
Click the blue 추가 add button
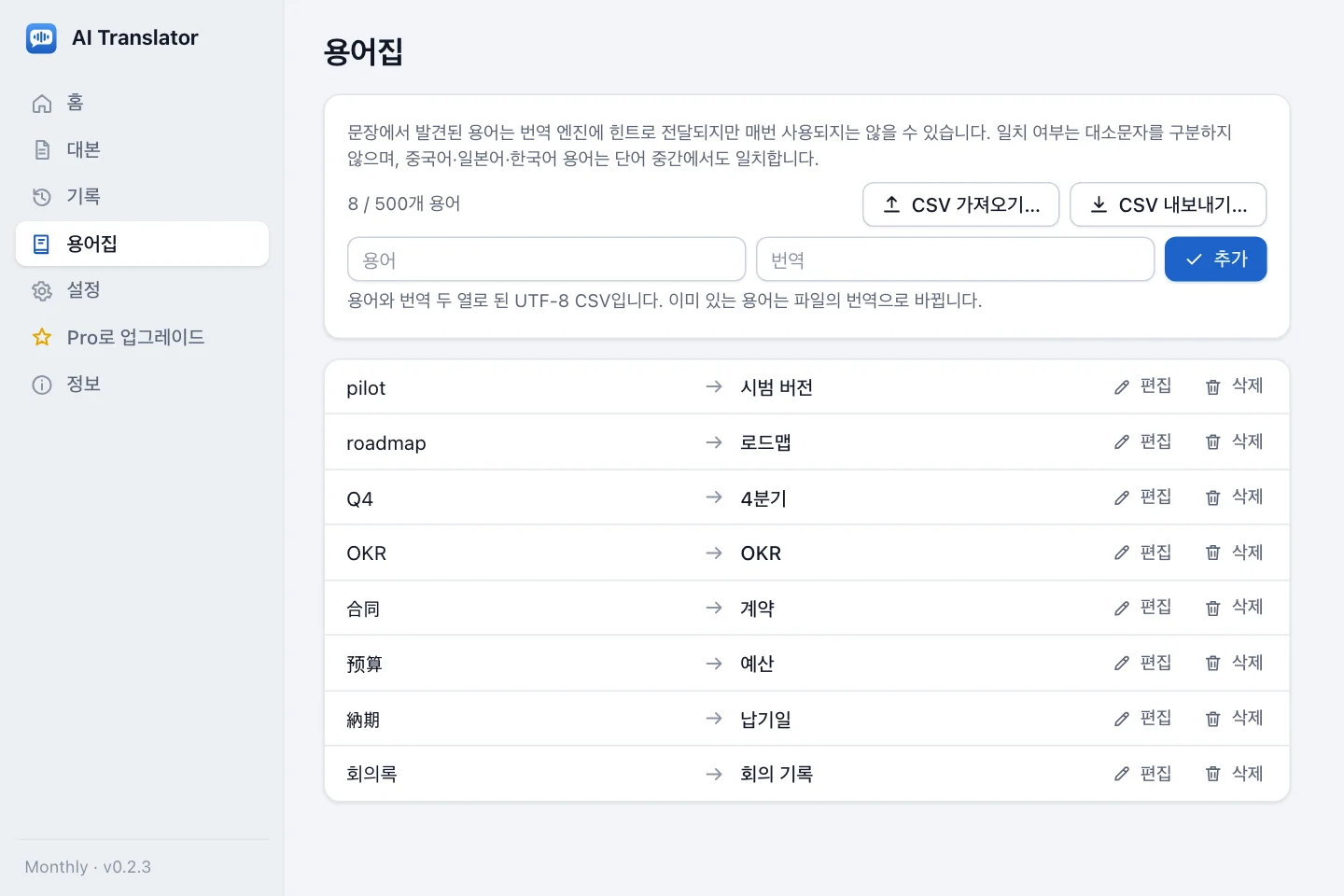tap(1215, 259)
